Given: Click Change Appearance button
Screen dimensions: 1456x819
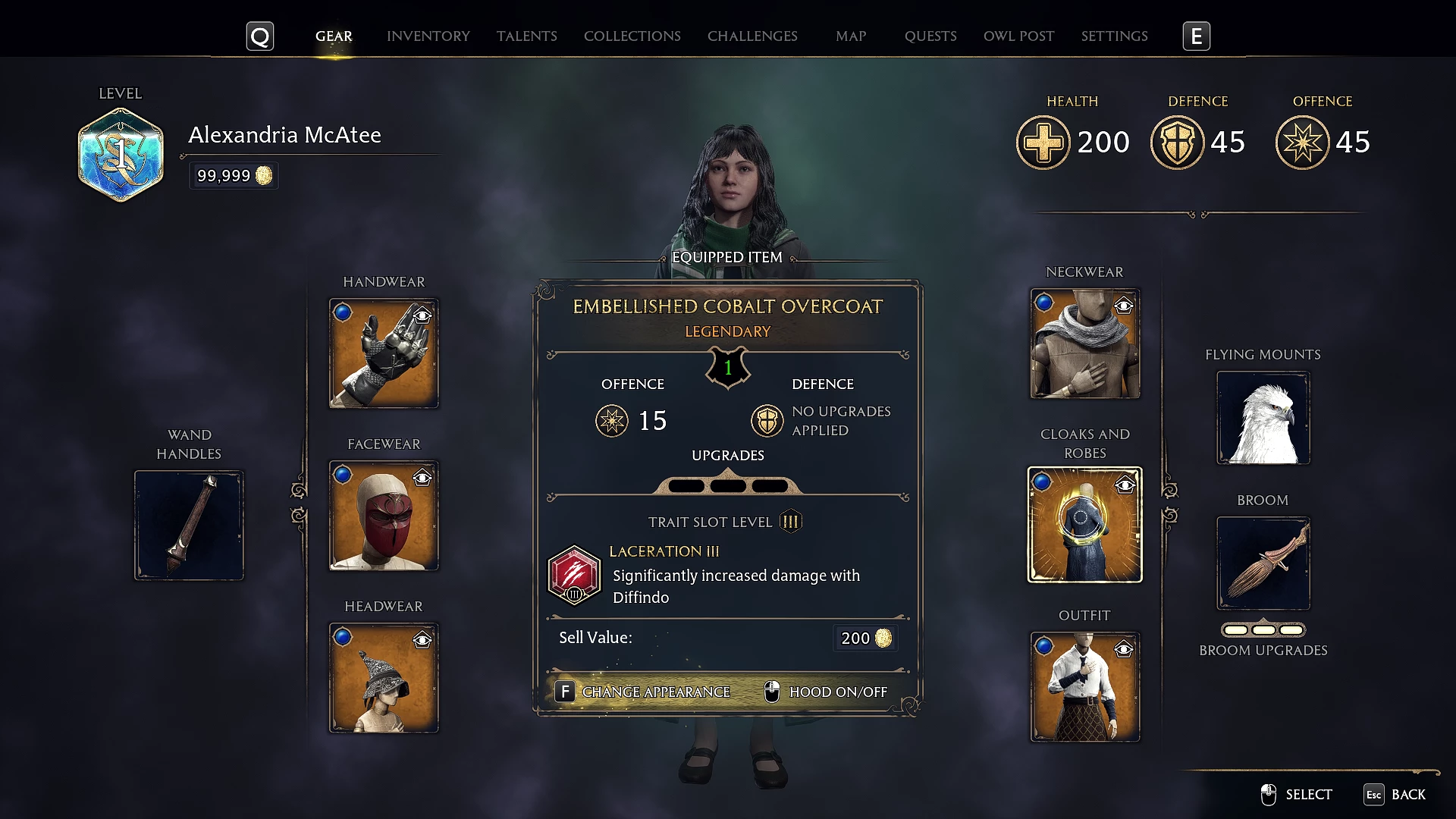Looking at the screenshot, I should 642,692.
